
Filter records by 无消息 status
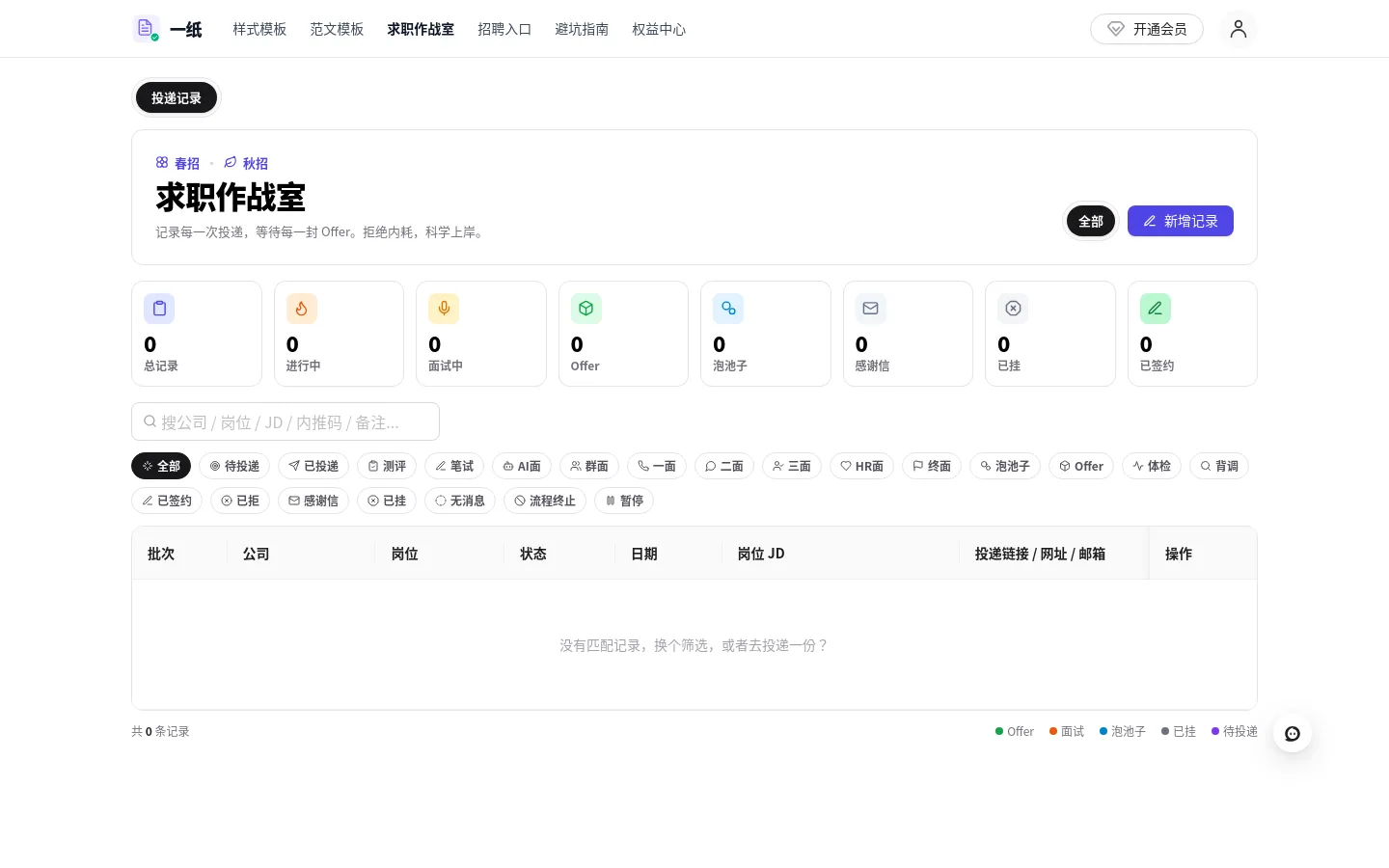(460, 501)
